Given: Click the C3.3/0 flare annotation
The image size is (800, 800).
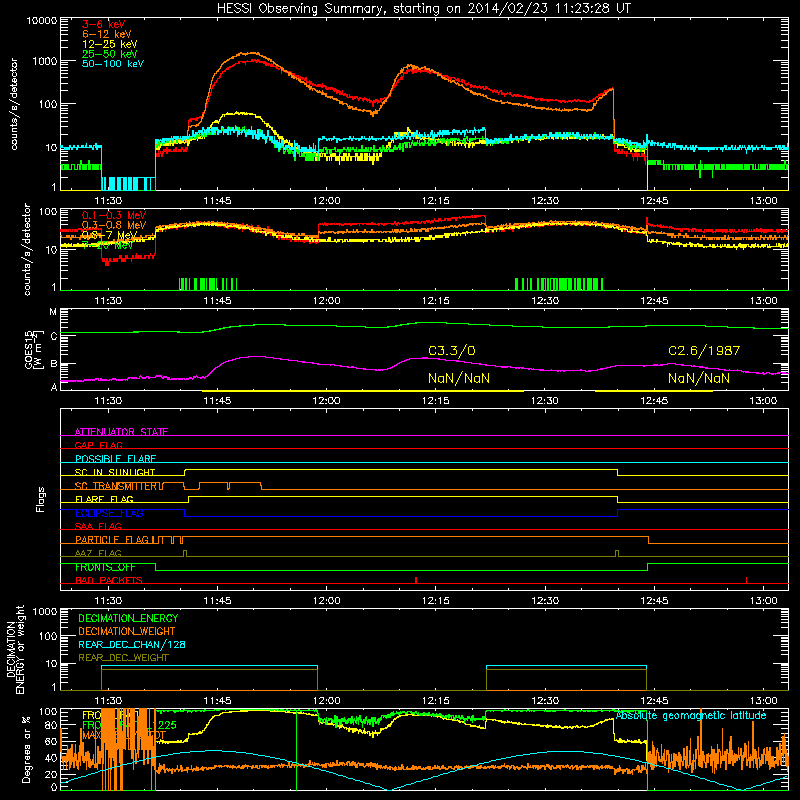Looking at the screenshot, I should click(452, 351).
